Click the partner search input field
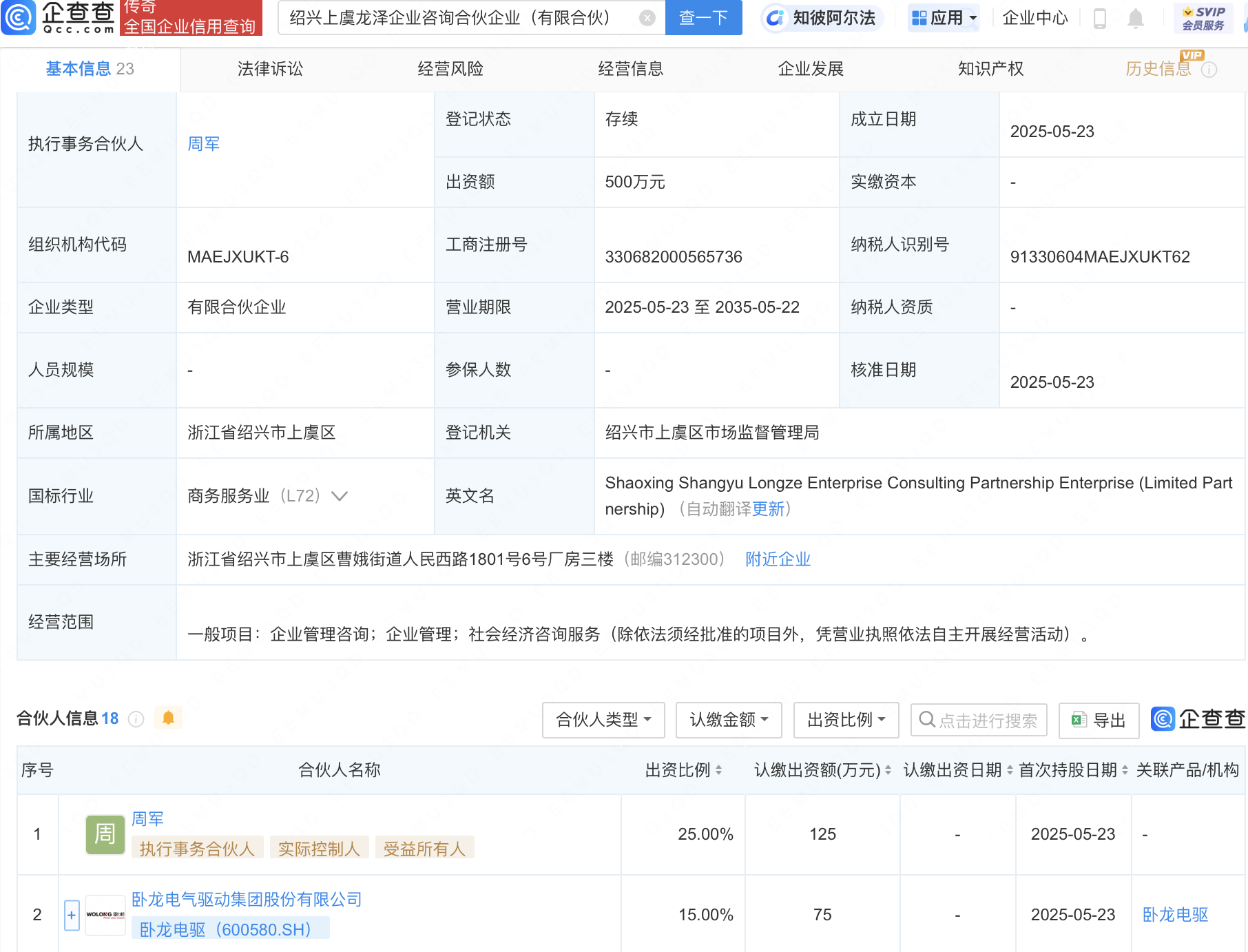The image size is (1248, 952). (x=986, y=720)
